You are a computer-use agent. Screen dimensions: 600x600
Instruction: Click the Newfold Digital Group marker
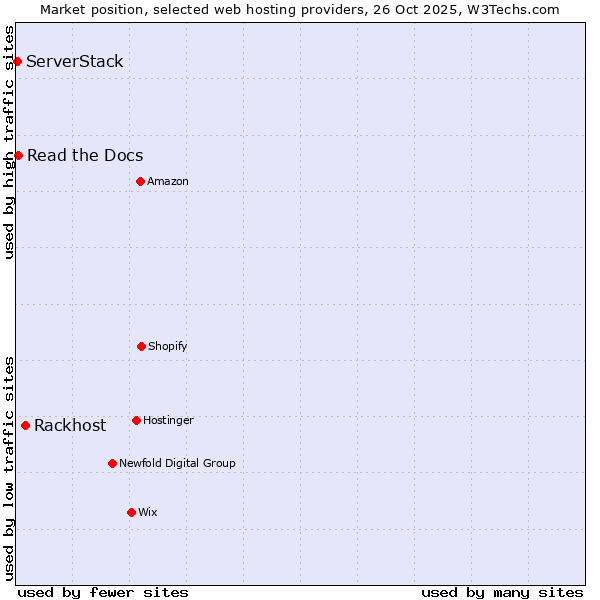112,463
